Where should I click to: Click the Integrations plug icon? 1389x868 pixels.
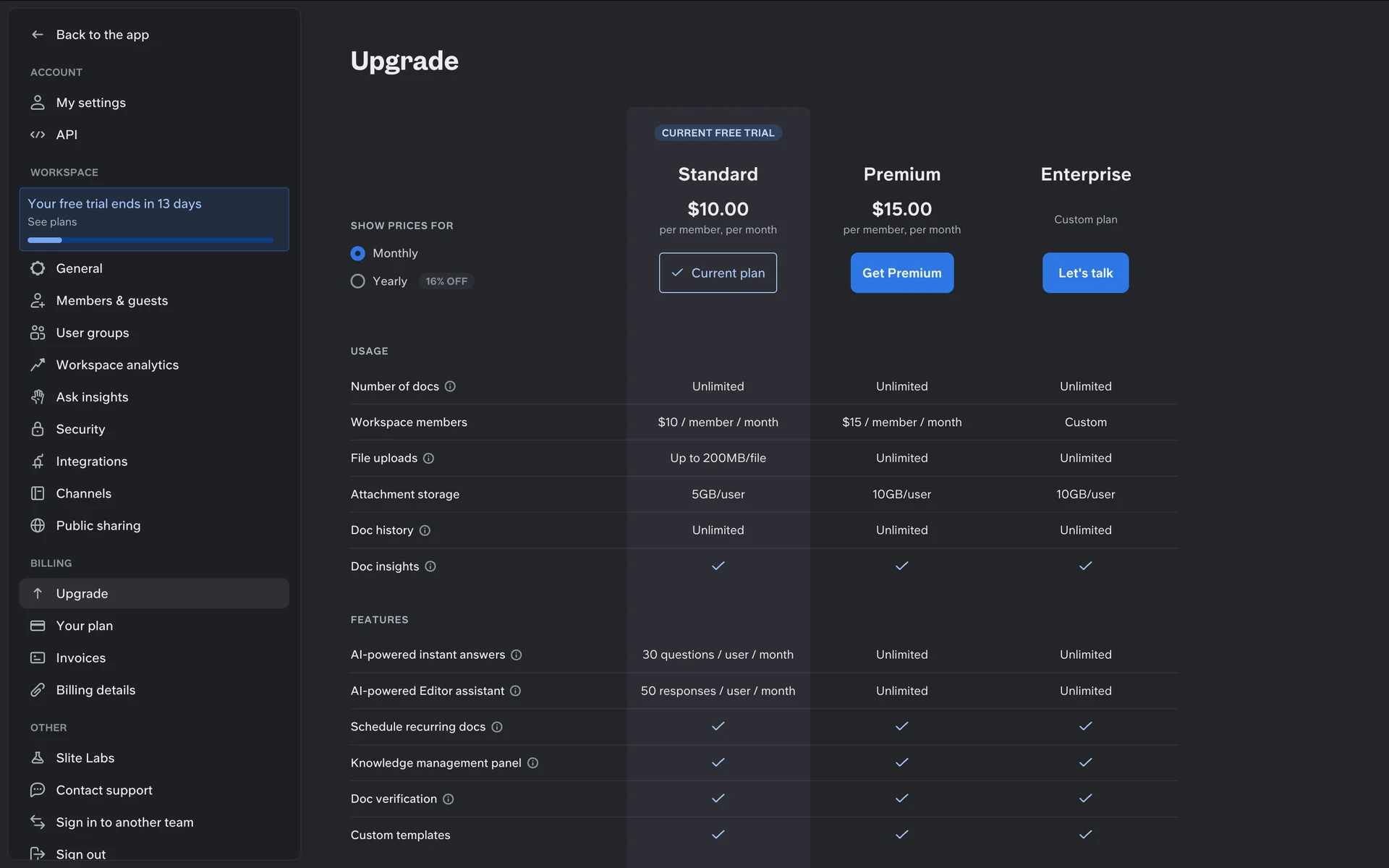click(x=38, y=461)
